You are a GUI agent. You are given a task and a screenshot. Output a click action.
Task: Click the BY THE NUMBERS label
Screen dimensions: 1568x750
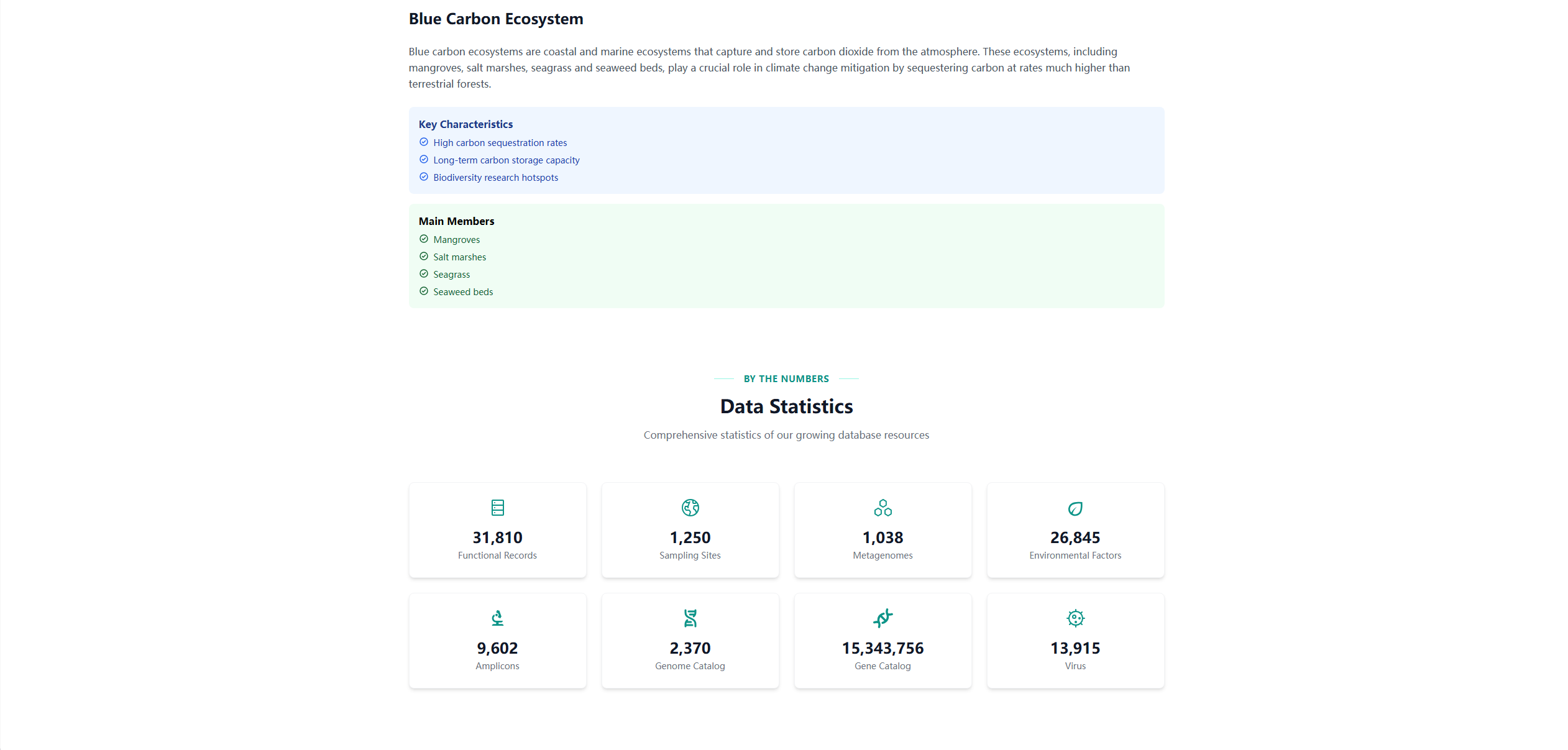(x=786, y=379)
